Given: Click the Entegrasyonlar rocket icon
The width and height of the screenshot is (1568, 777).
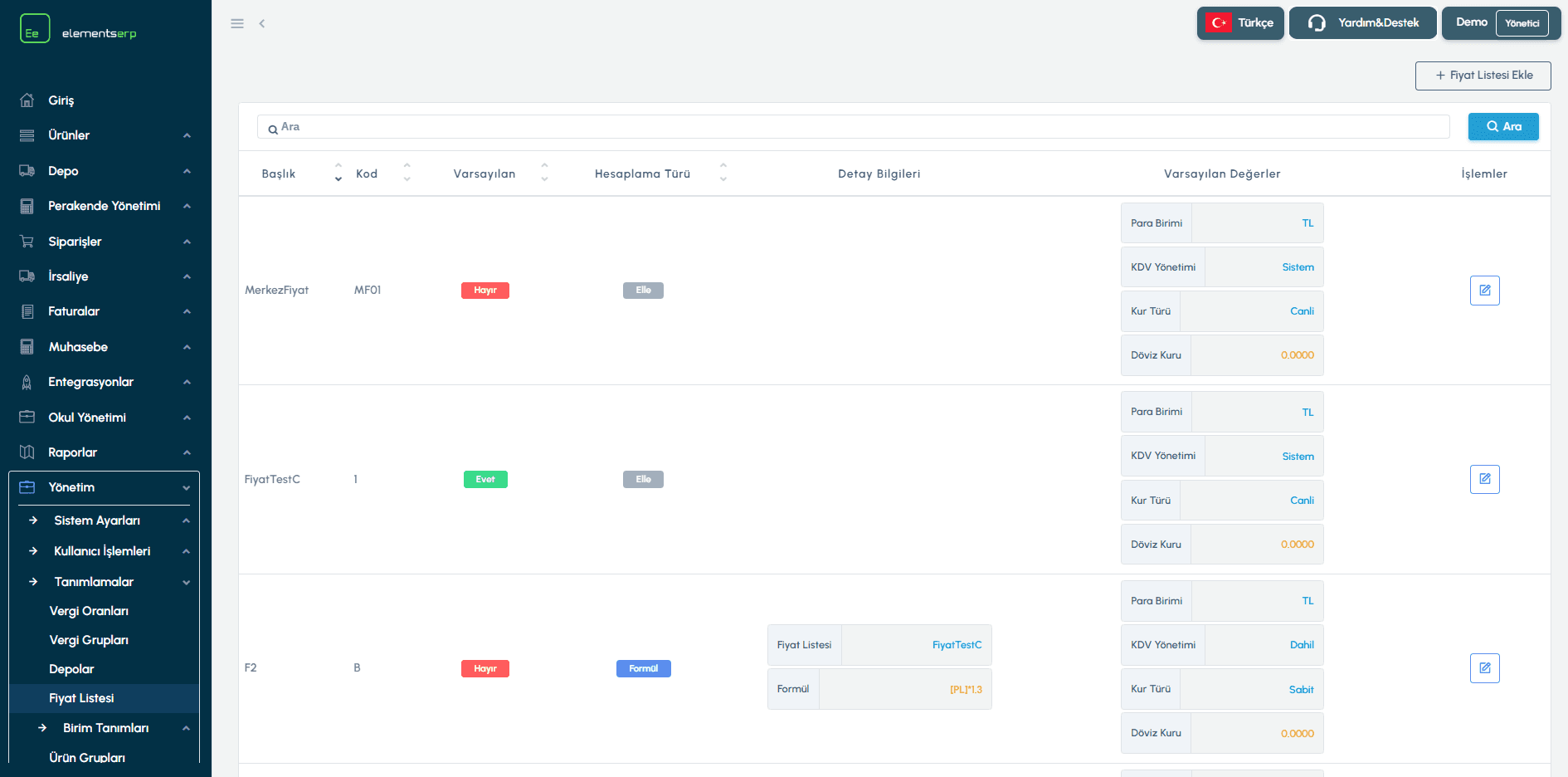Looking at the screenshot, I should 27,382.
